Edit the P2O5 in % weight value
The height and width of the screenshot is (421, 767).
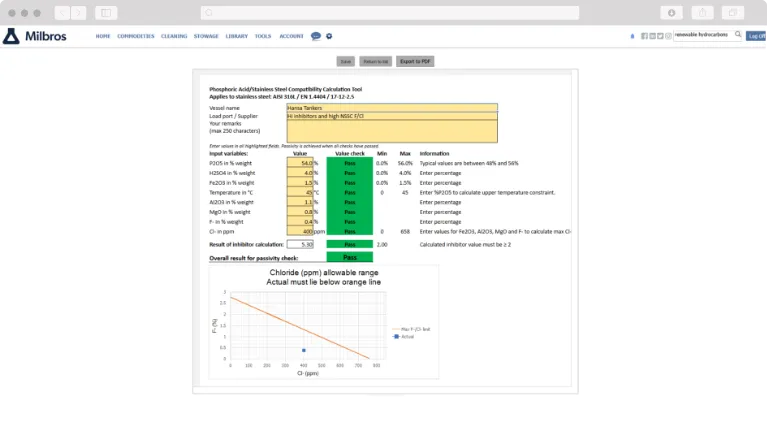(300, 163)
